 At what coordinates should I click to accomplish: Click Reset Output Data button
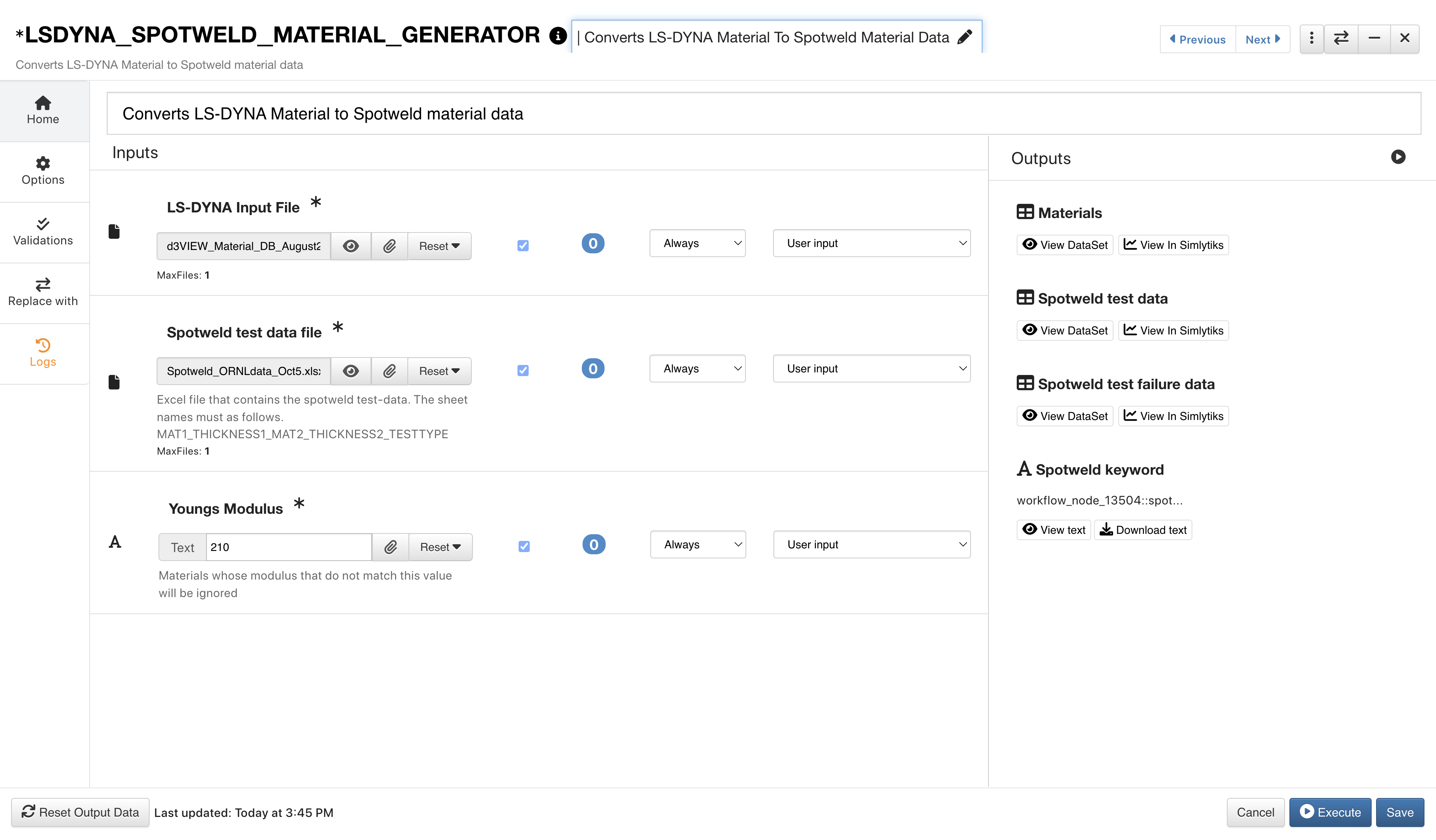click(80, 812)
